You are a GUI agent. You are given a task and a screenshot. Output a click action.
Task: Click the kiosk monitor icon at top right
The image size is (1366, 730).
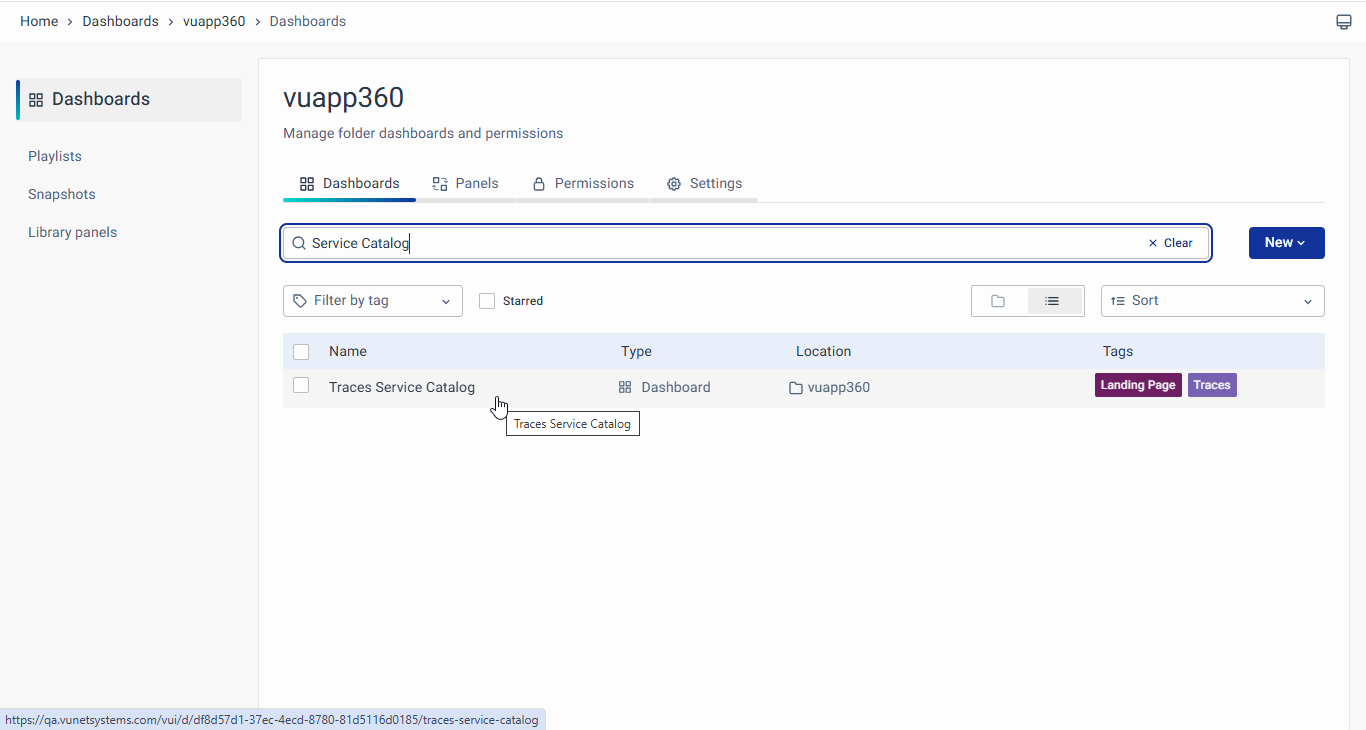[x=1344, y=22]
